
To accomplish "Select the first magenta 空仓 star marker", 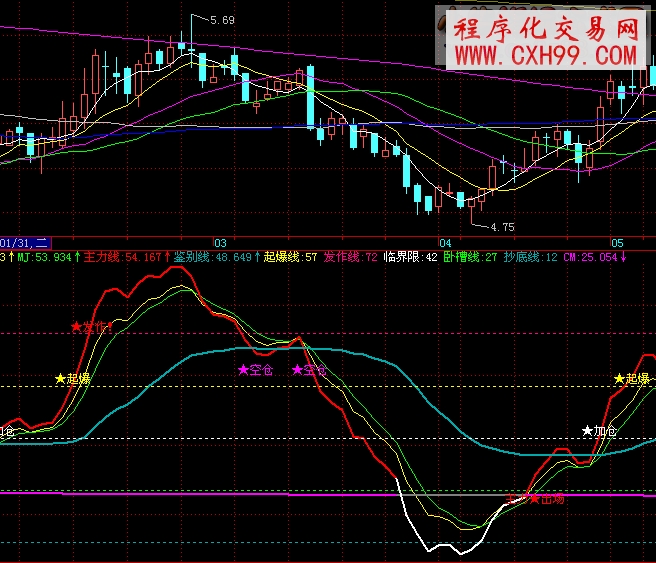I will pyautogui.click(x=255, y=370).
